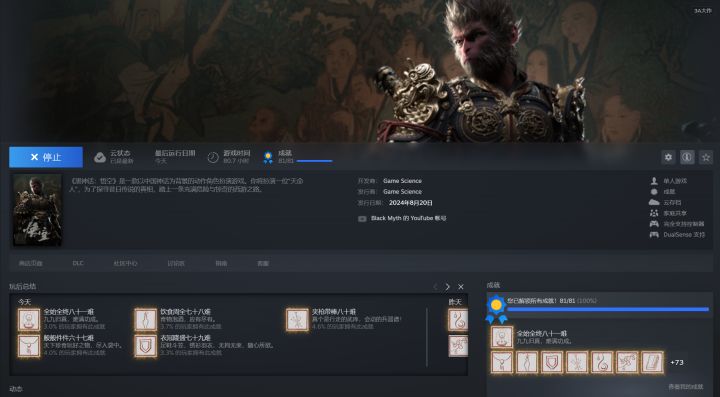The image size is (720, 397).
Task: Click scroll achievement icon in achievements panel row
Action: coord(652,362)
